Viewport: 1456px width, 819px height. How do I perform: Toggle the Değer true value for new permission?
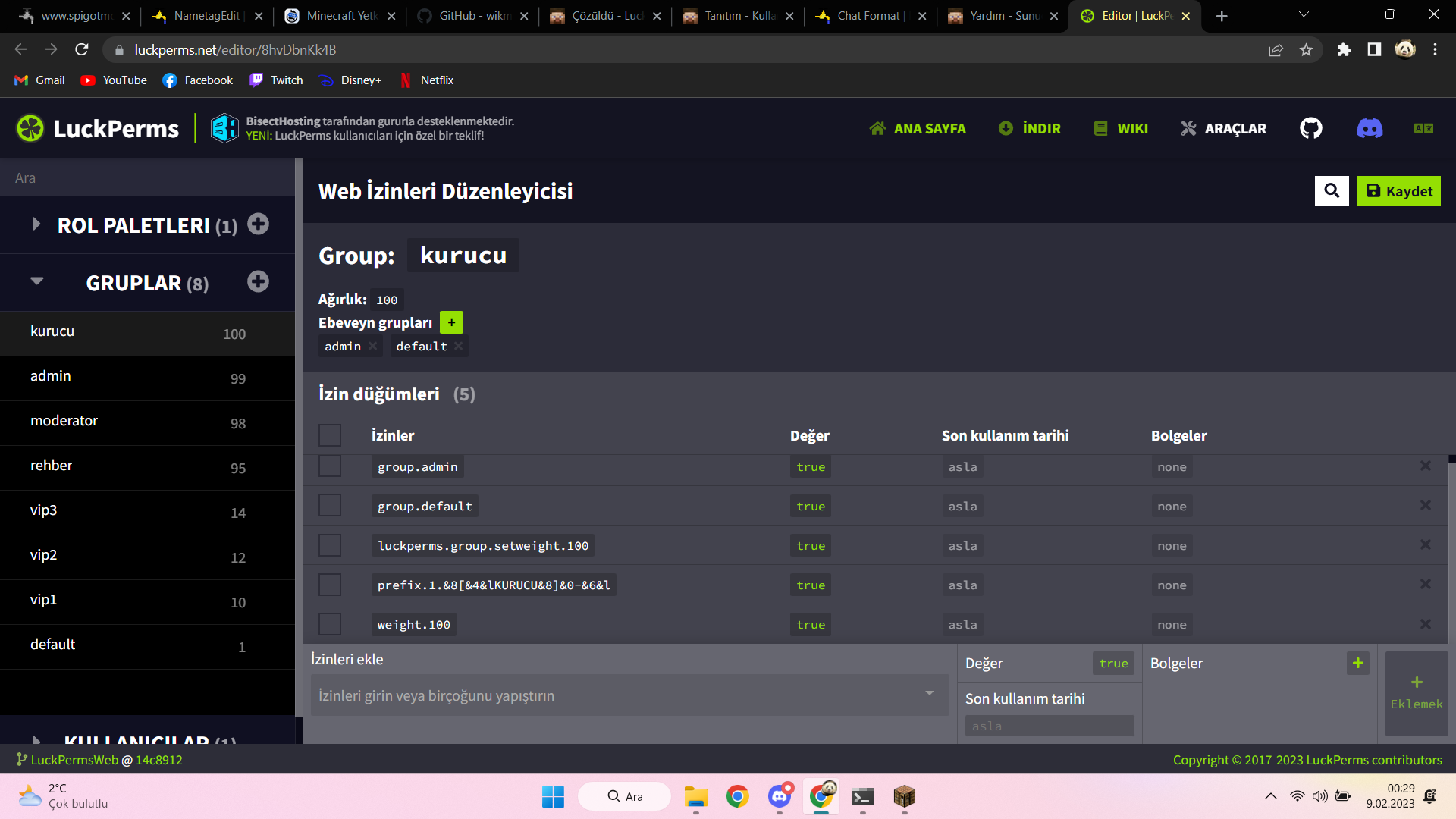click(x=1113, y=664)
